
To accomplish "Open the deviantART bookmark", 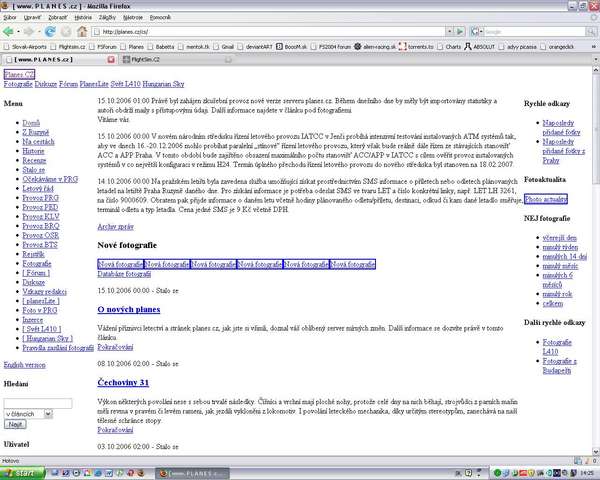I will pos(255,47).
